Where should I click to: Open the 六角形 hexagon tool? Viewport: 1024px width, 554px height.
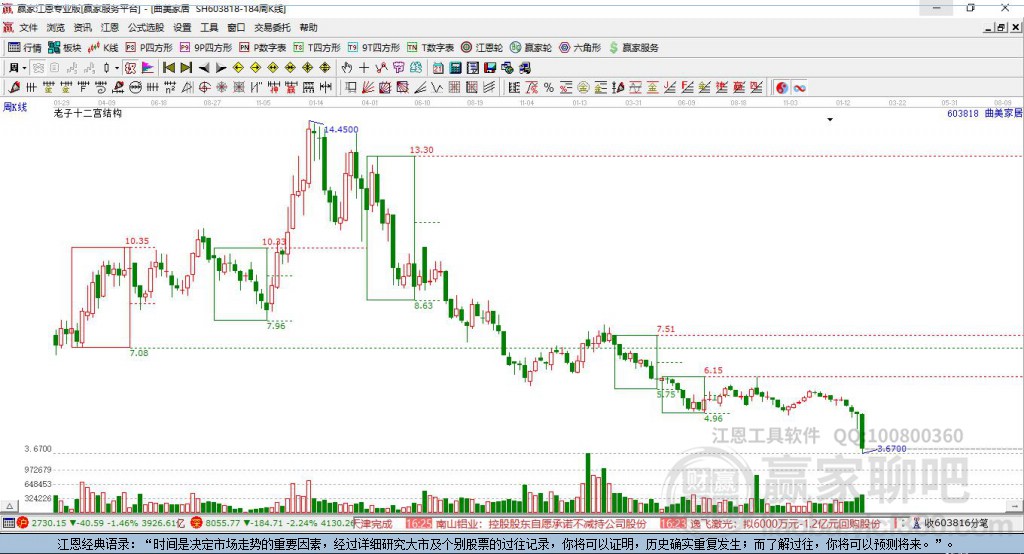[580, 48]
